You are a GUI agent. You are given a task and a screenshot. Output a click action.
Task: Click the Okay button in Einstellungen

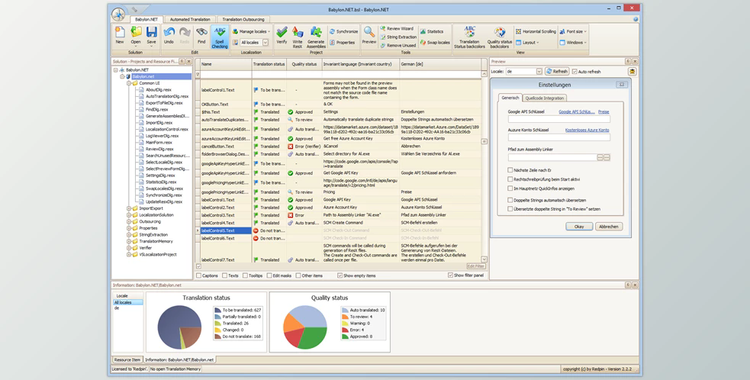(x=579, y=226)
